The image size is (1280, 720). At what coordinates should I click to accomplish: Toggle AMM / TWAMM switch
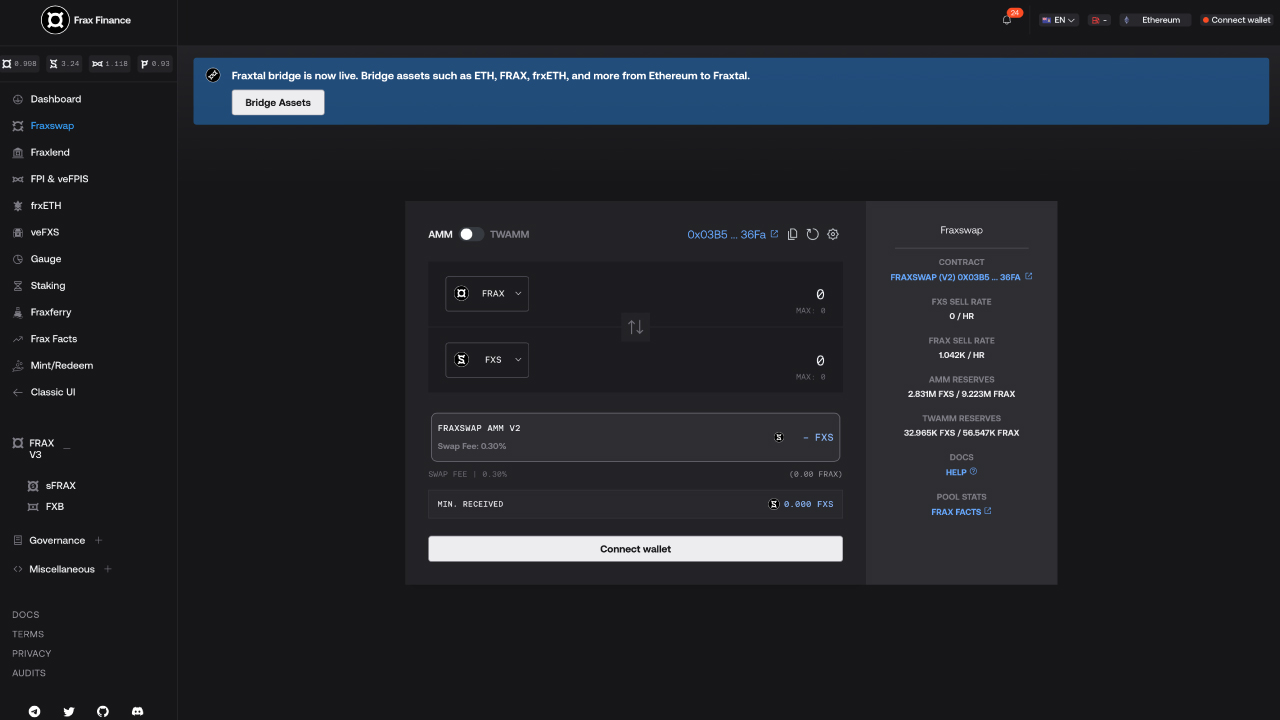tap(471, 234)
